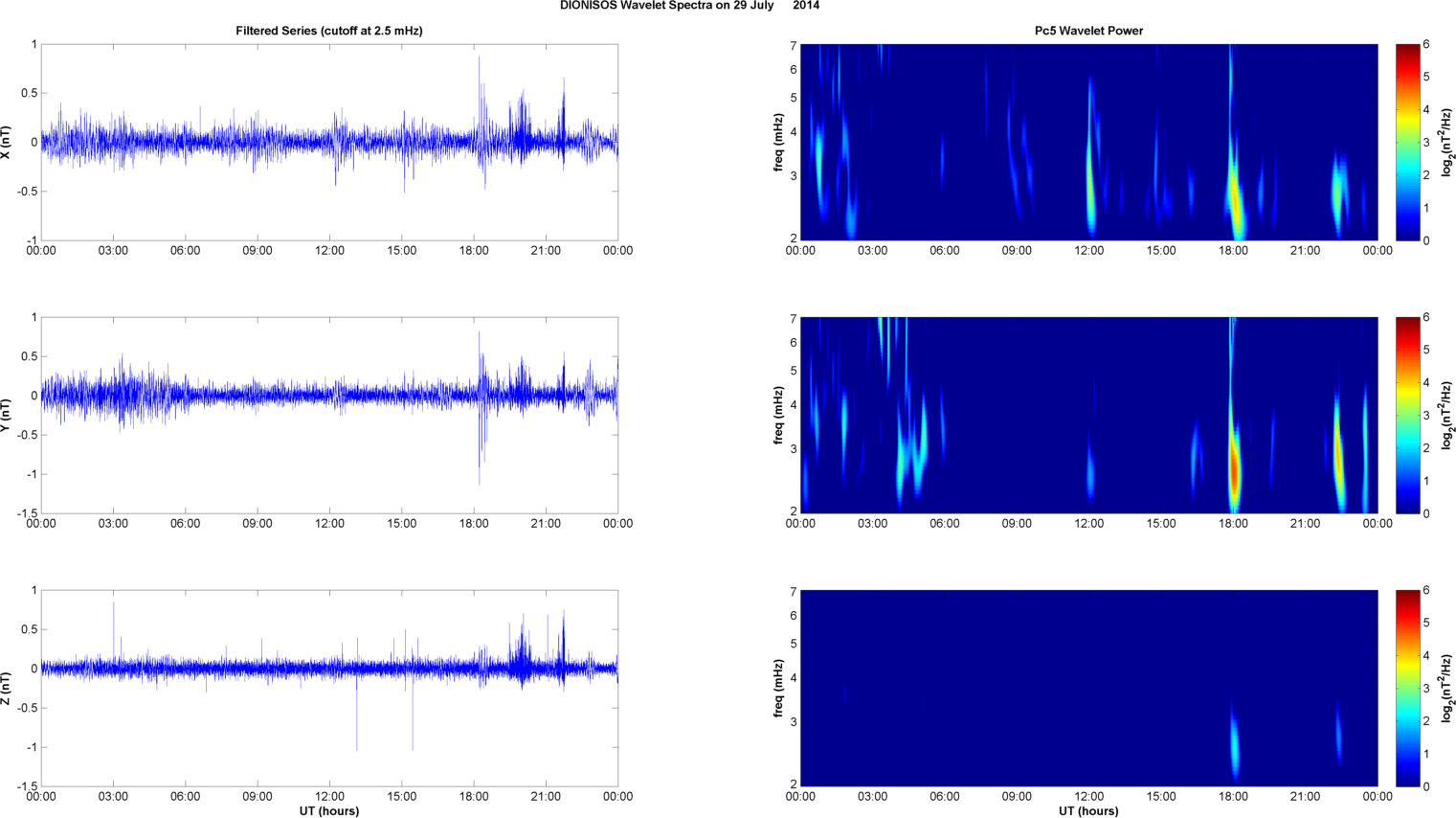The width and height of the screenshot is (1456, 818).
Task: Select the Y component filtered time series plot
Action: tap(329, 415)
